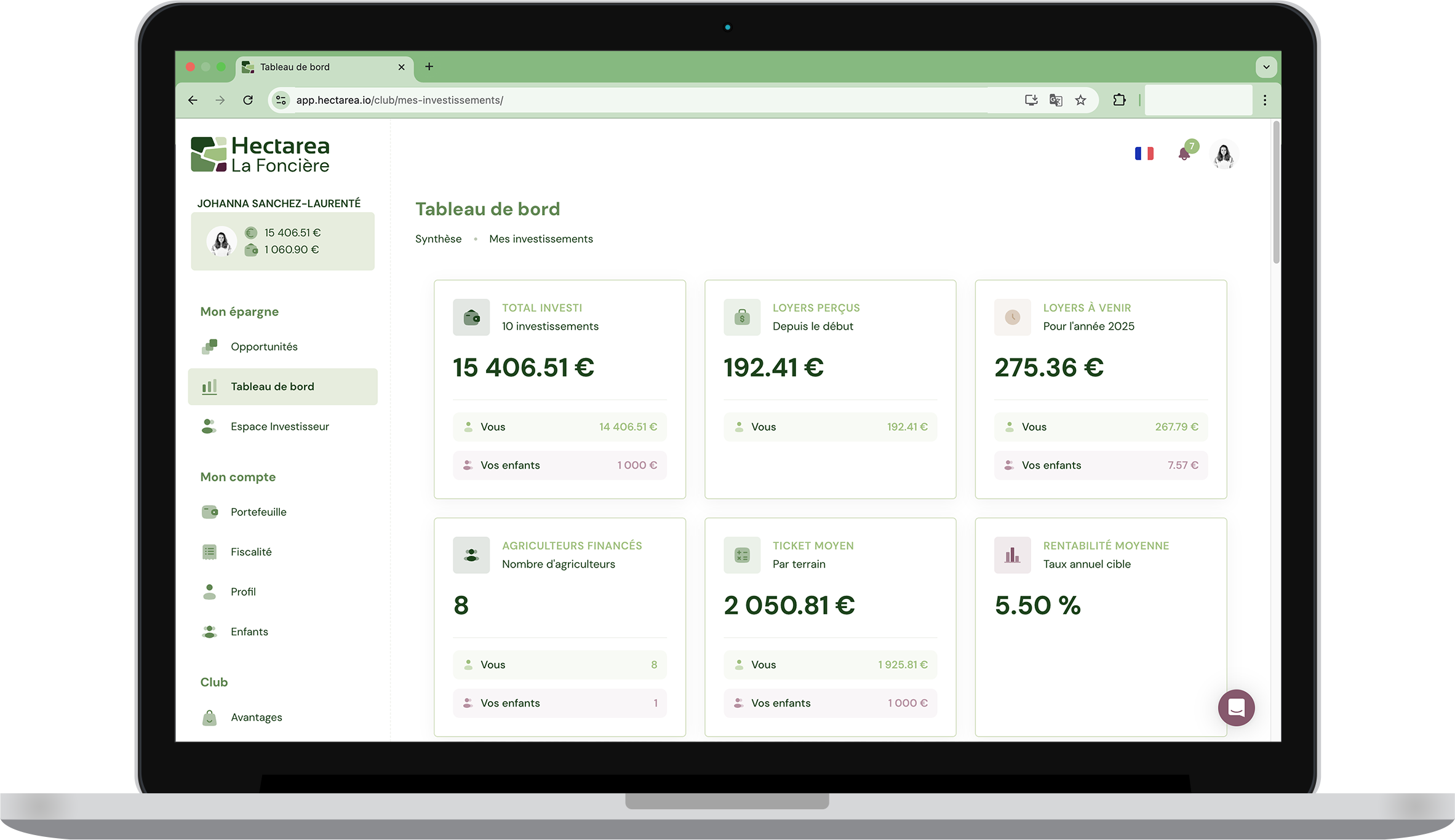1455x840 pixels.
Task: Open the chat support bubble
Action: coord(1236,708)
